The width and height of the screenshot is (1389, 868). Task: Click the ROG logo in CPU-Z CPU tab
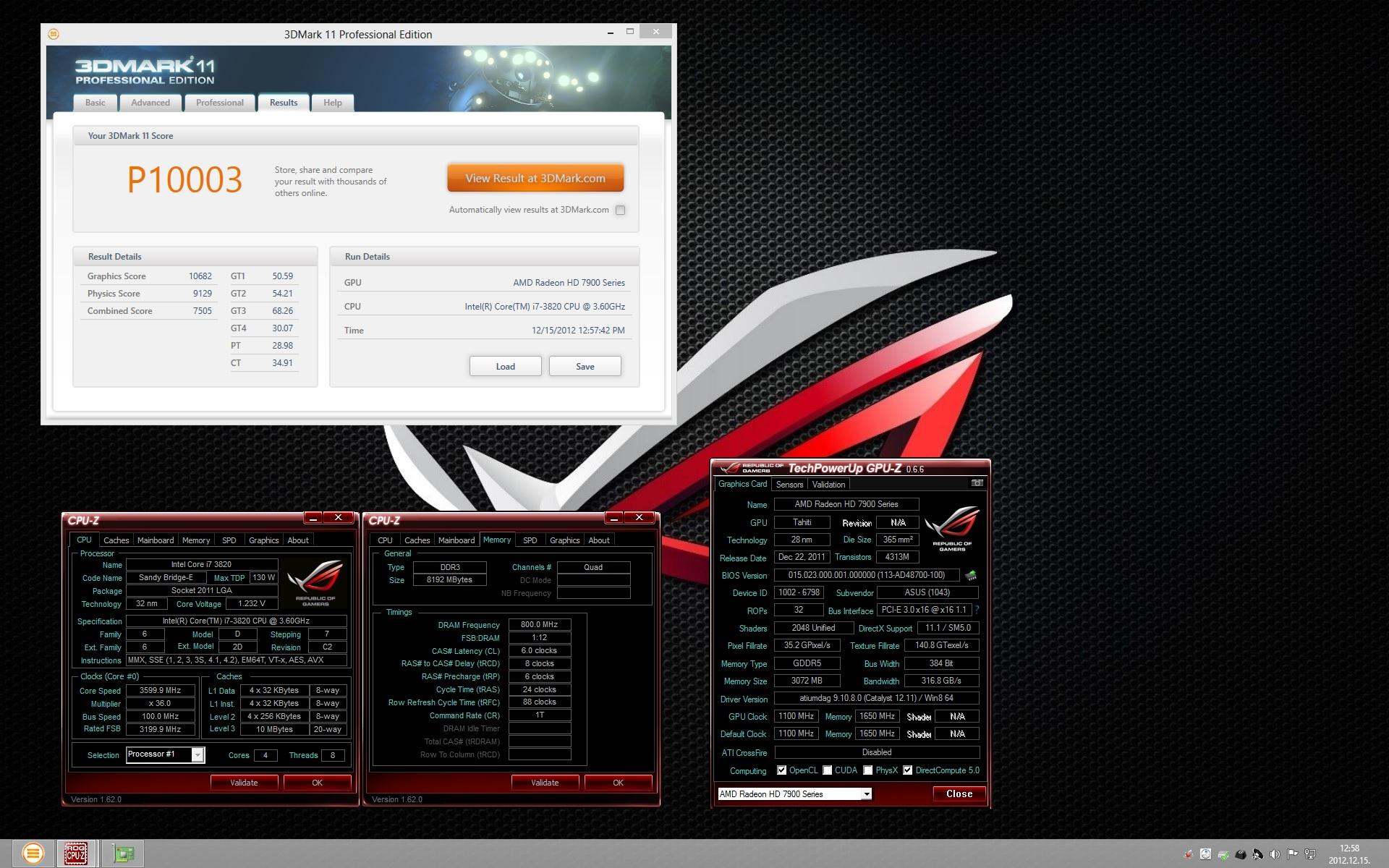(315, 582)
